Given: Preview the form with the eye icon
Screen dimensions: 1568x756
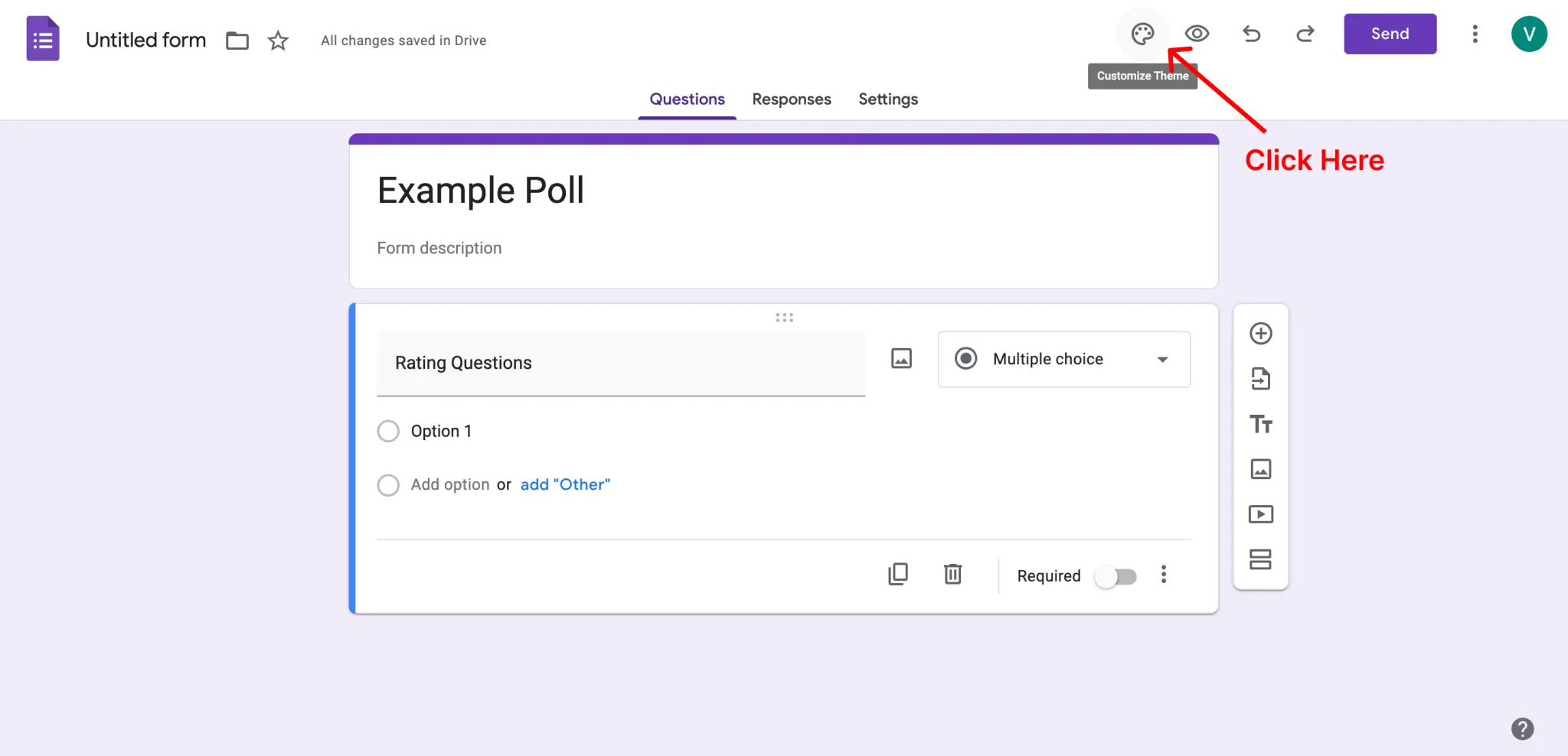Looking at the screenshot, I should tap(1197, 34).
